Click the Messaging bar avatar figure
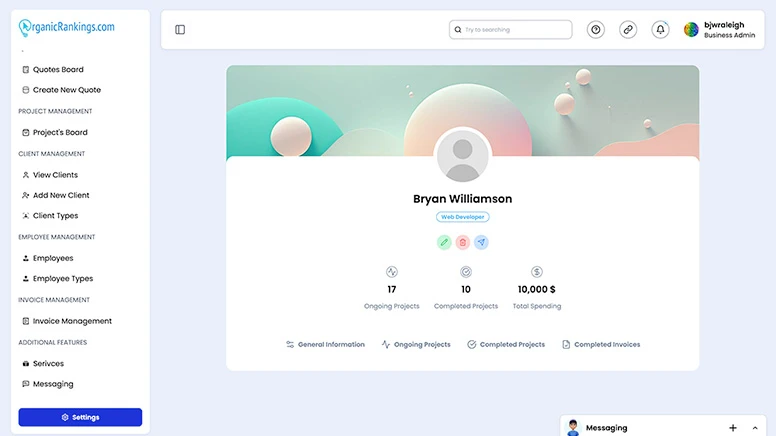The width and height of the screenshot is (776, 436). tap(573, 428)
